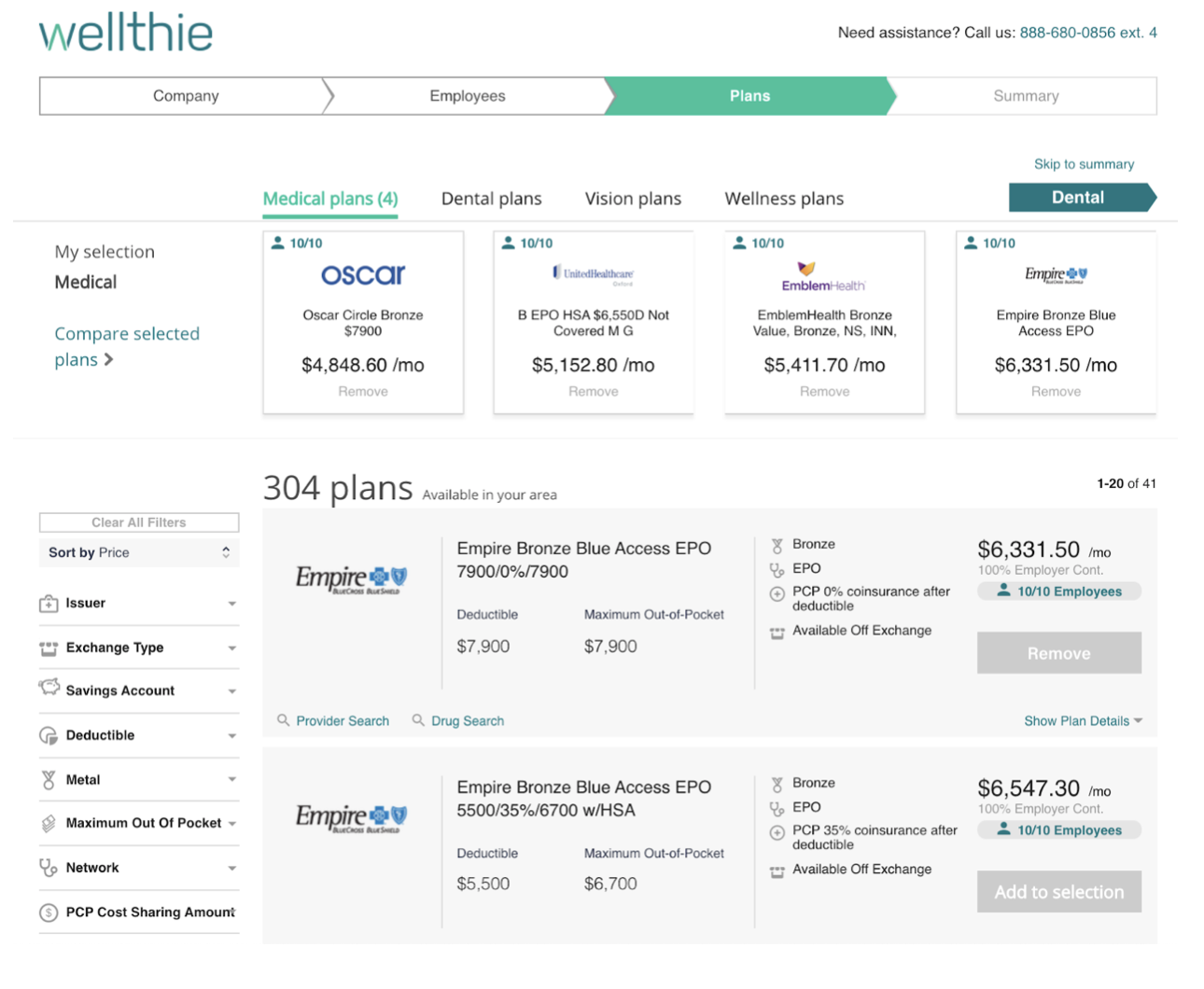The image size is (1204, 989).
Task: Click the Metal filter medal icon
Action: pos(49,780)
